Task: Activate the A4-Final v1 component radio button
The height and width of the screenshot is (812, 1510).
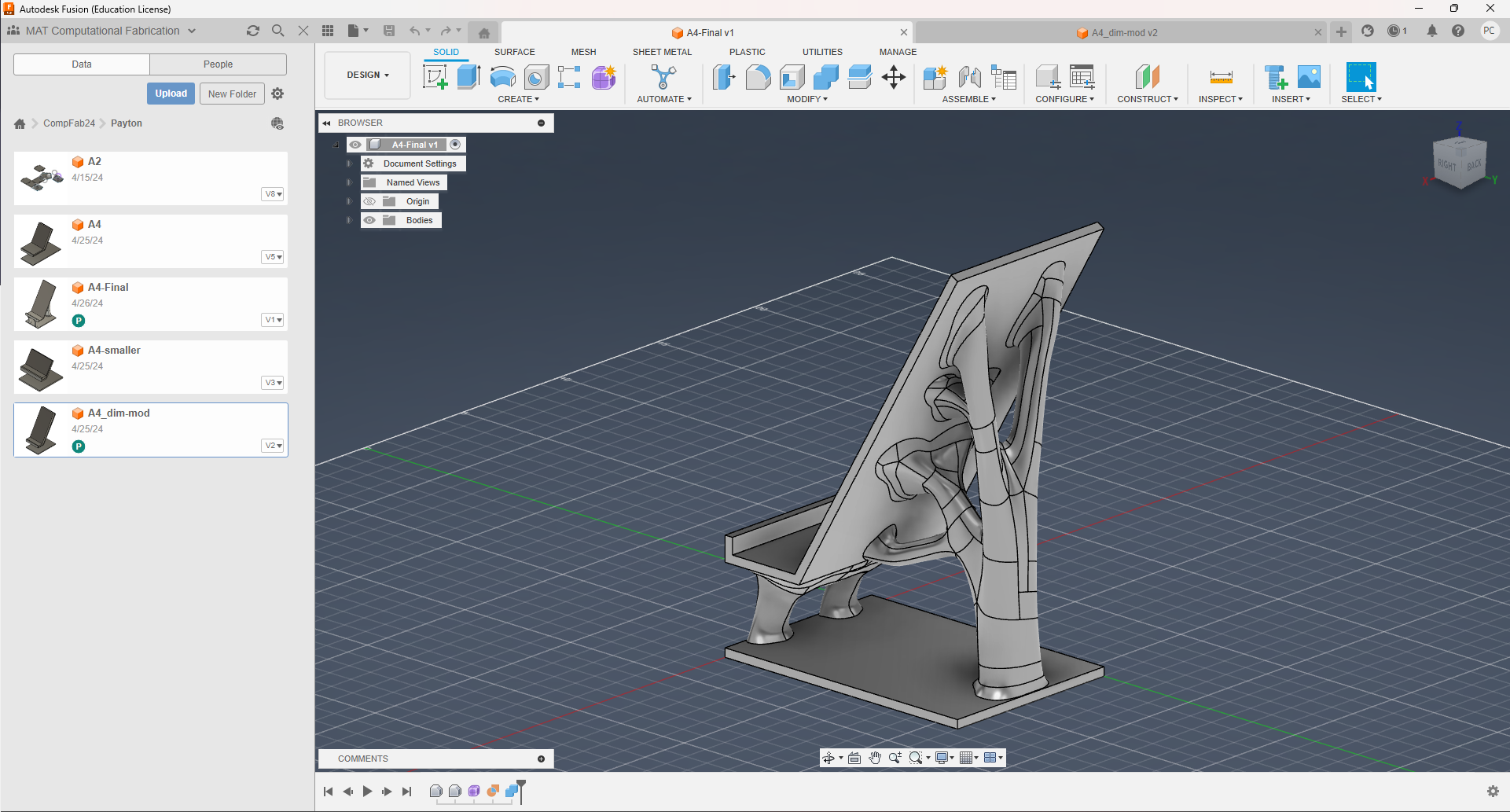Action: click(455, 145)
